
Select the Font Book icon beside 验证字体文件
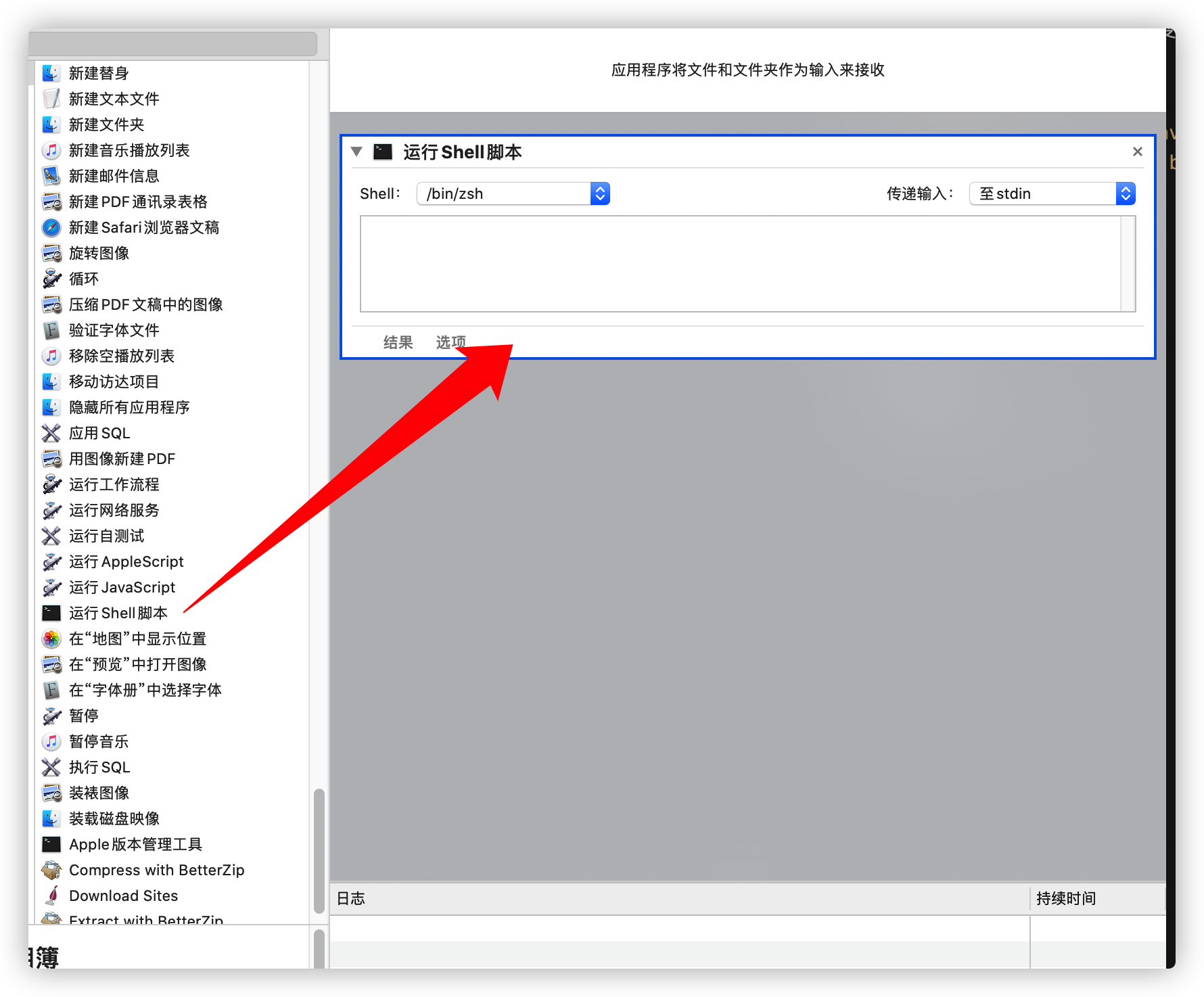coord(51,330)
